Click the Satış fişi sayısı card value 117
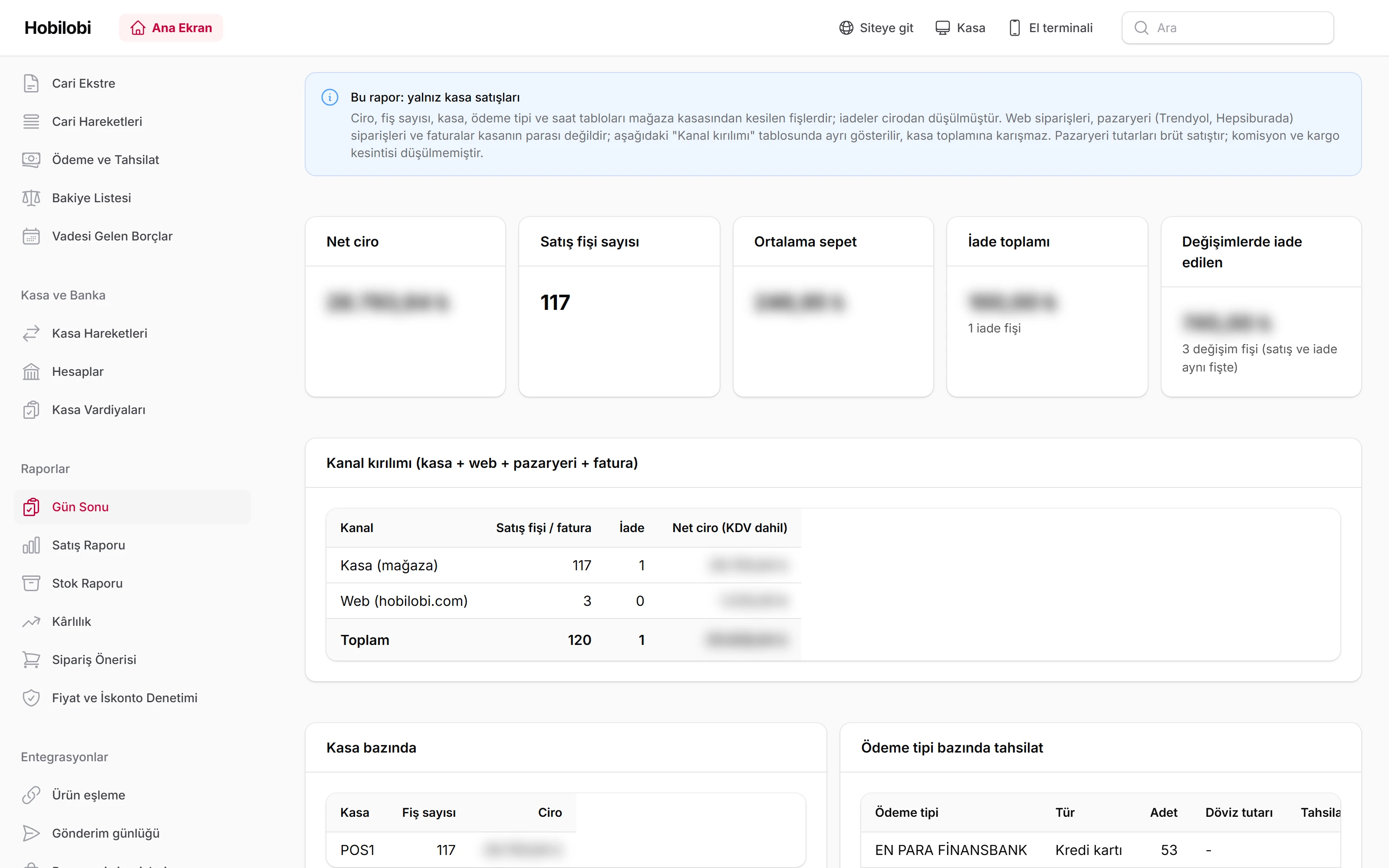Viewport: 1389px width, 868px height. pos(555,302)
